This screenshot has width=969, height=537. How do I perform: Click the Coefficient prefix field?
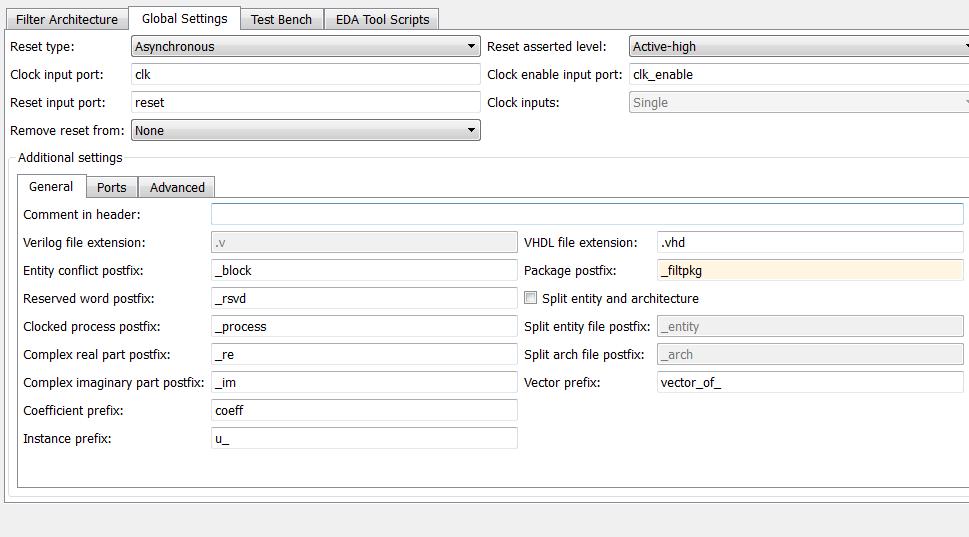coord(364,410)
